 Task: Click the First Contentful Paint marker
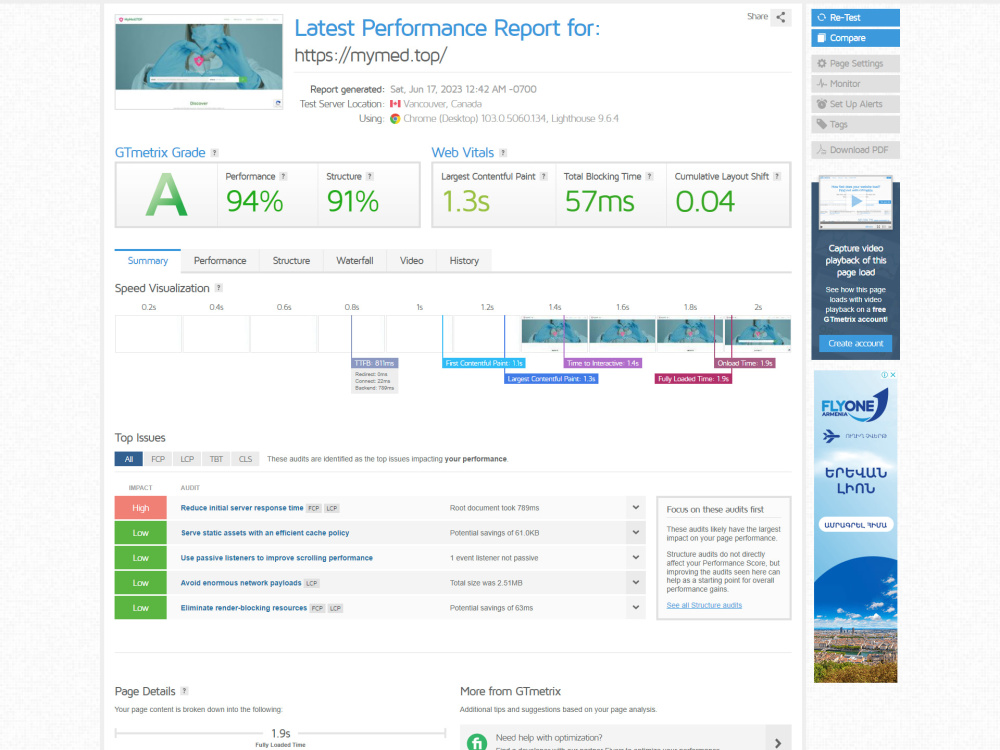coord(484,363)
